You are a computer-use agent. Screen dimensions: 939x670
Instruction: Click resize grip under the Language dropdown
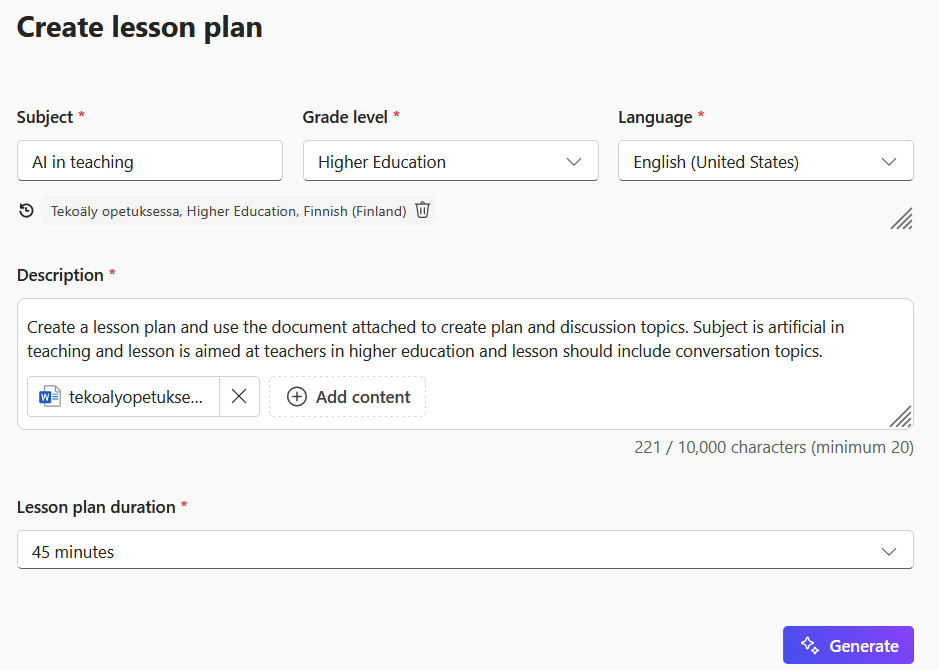902,219
